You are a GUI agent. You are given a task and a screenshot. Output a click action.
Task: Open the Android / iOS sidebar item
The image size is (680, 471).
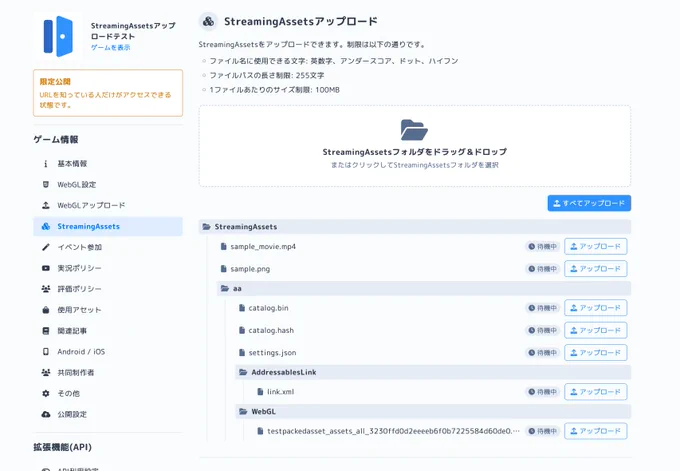pyautogui.click(x=108, y=351)
